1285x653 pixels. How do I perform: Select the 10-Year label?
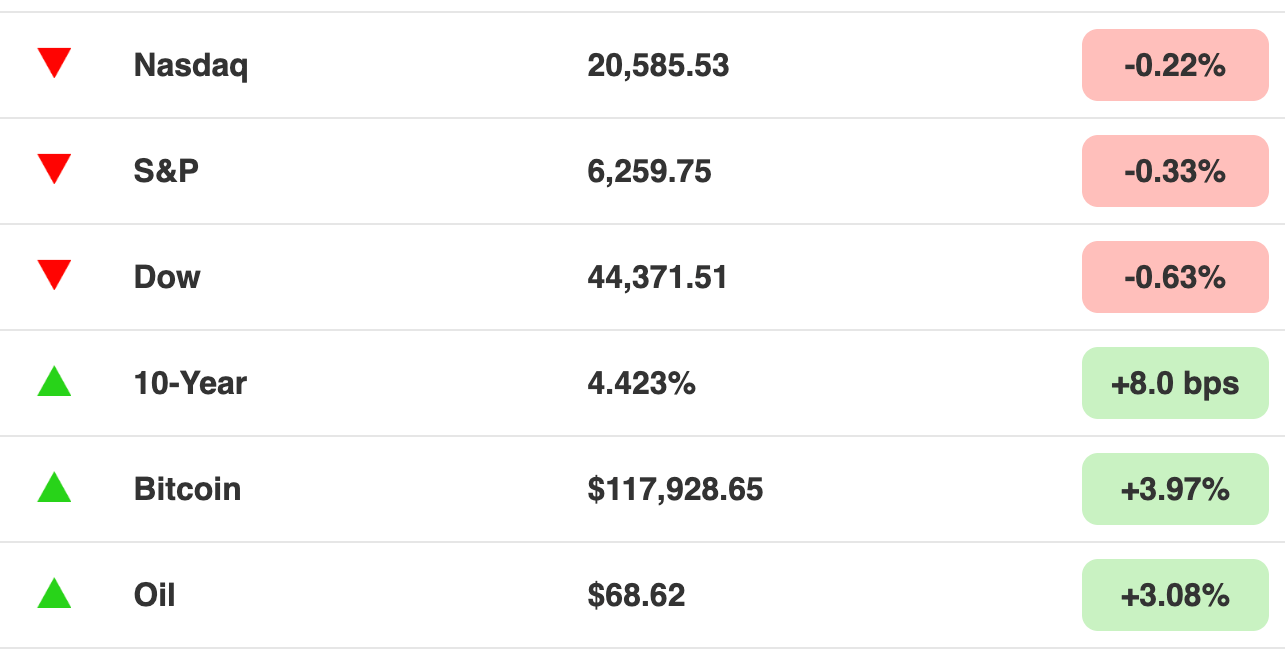(190, 383)
